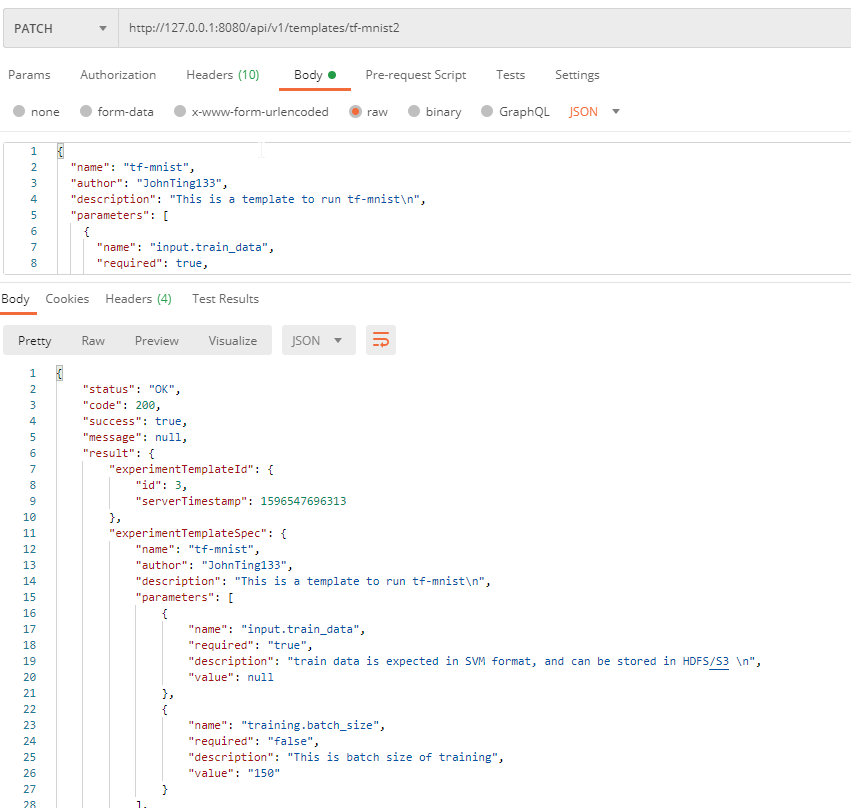Select the Pretty response view

tap(35, 341)
